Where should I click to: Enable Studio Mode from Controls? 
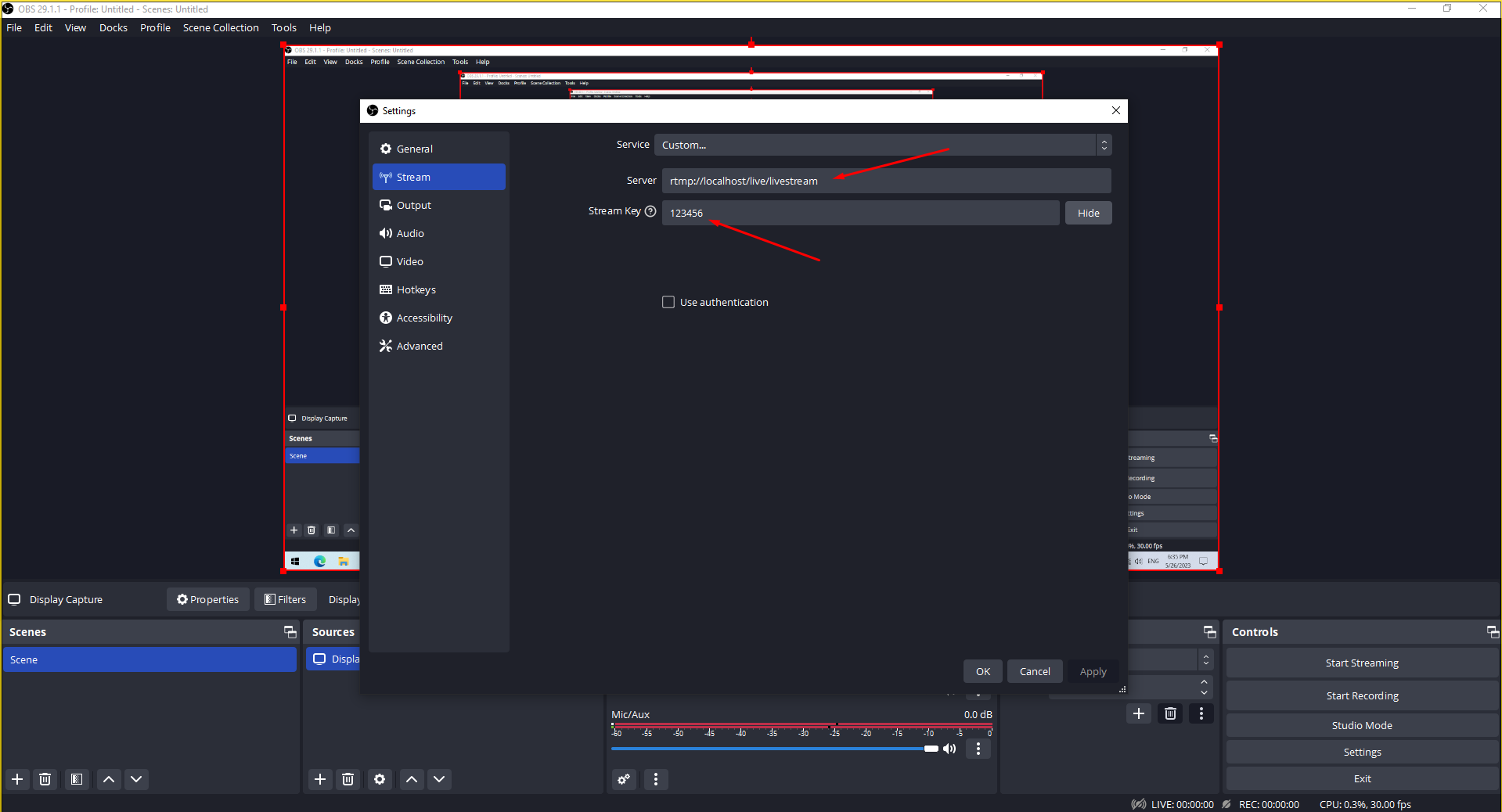tap(1362, 725)
